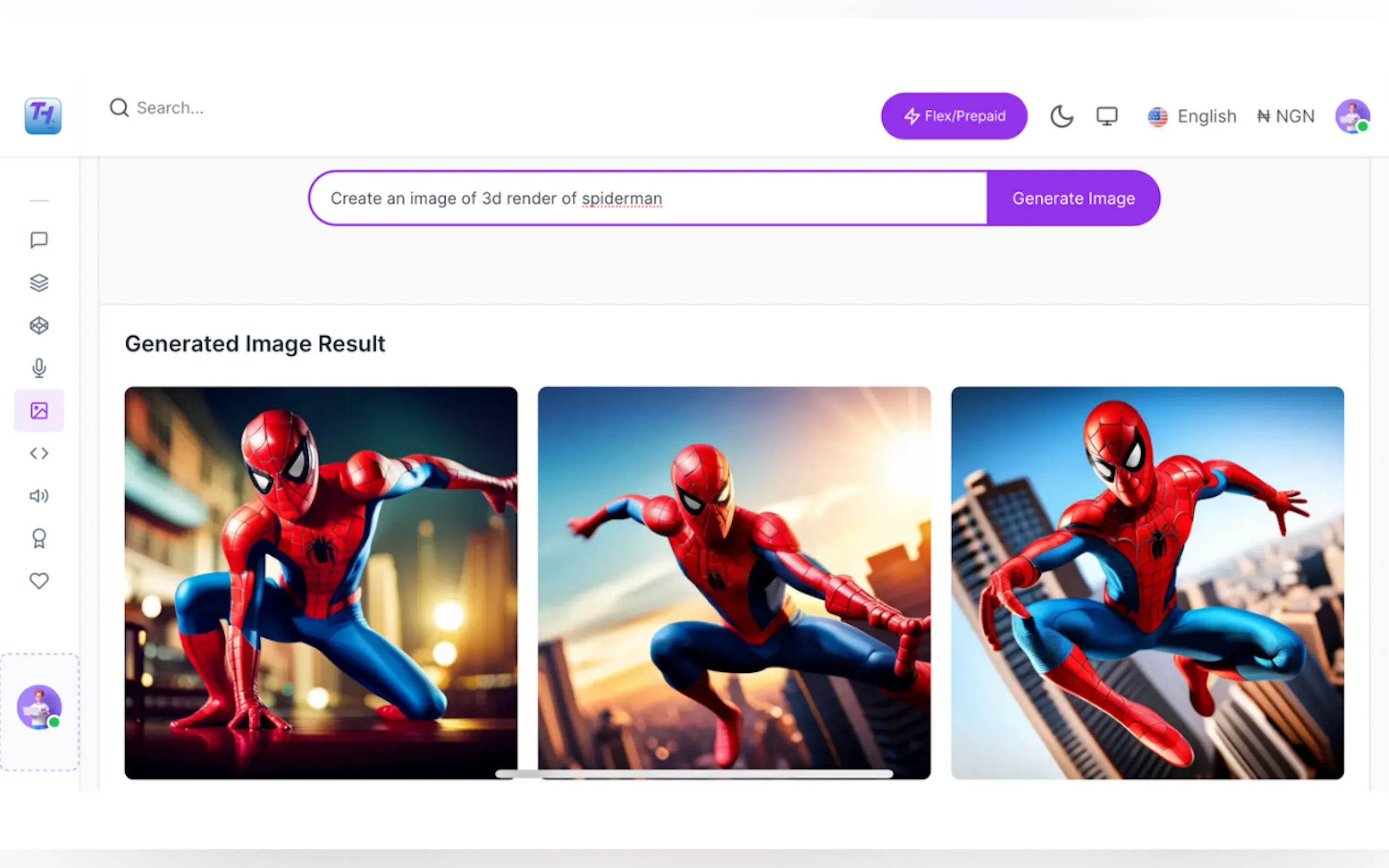Viewport: 1389px width, 868px height.
Task: Open the code brackets sidebar icon
Action: [38, 454]
